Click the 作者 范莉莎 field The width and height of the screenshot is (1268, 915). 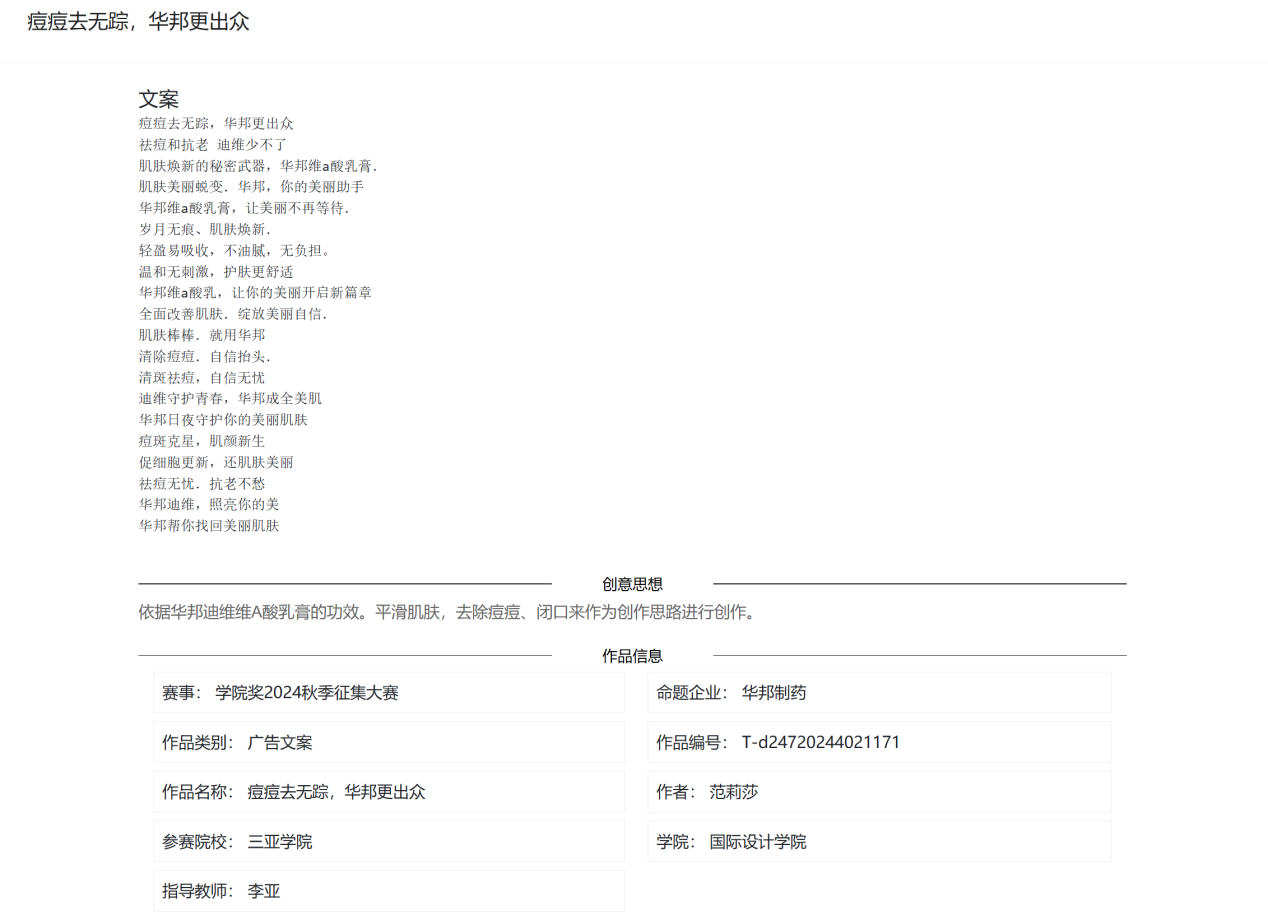879,792
